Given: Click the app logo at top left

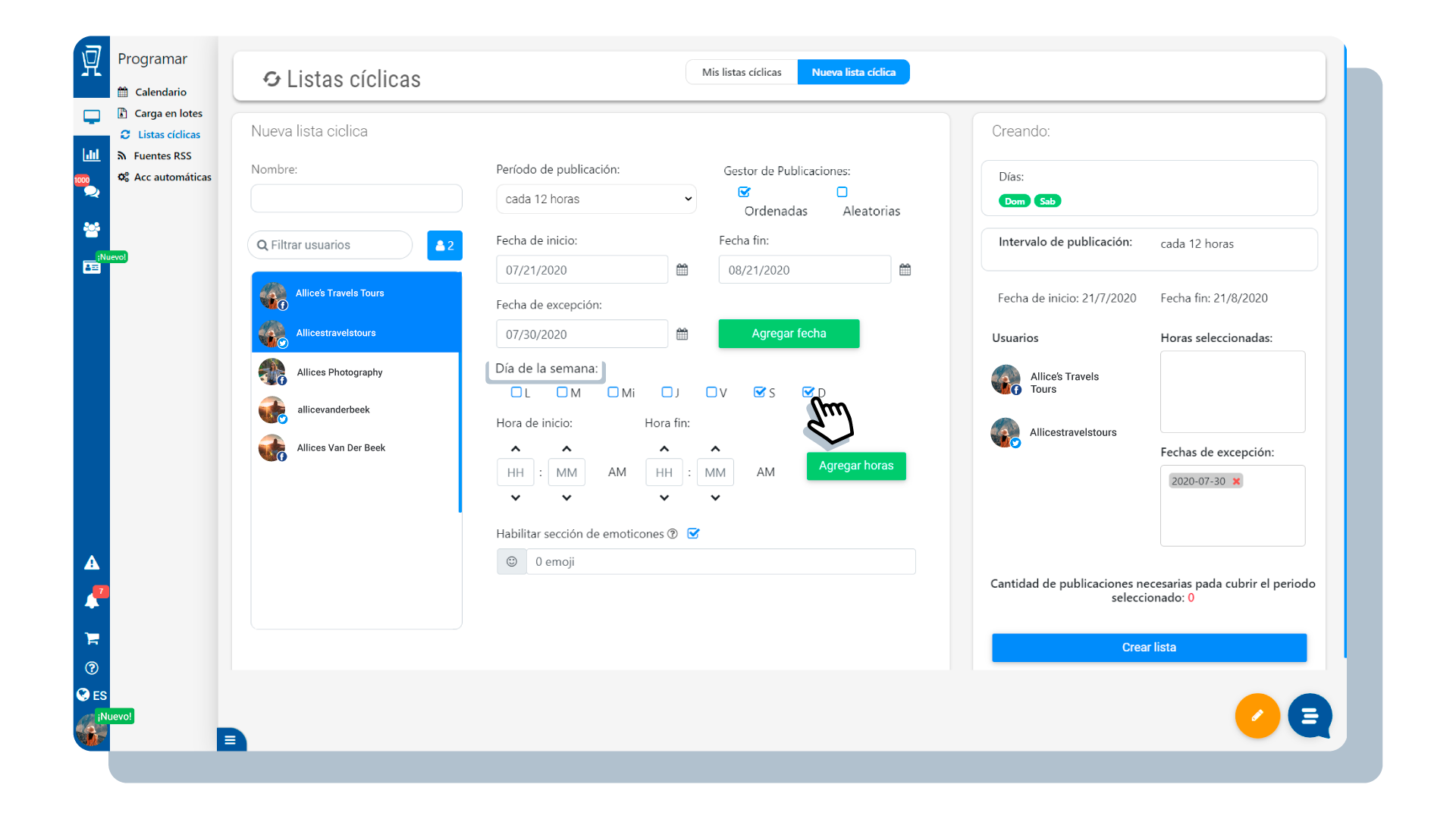Looking at the screenshot, I should 92,61.
